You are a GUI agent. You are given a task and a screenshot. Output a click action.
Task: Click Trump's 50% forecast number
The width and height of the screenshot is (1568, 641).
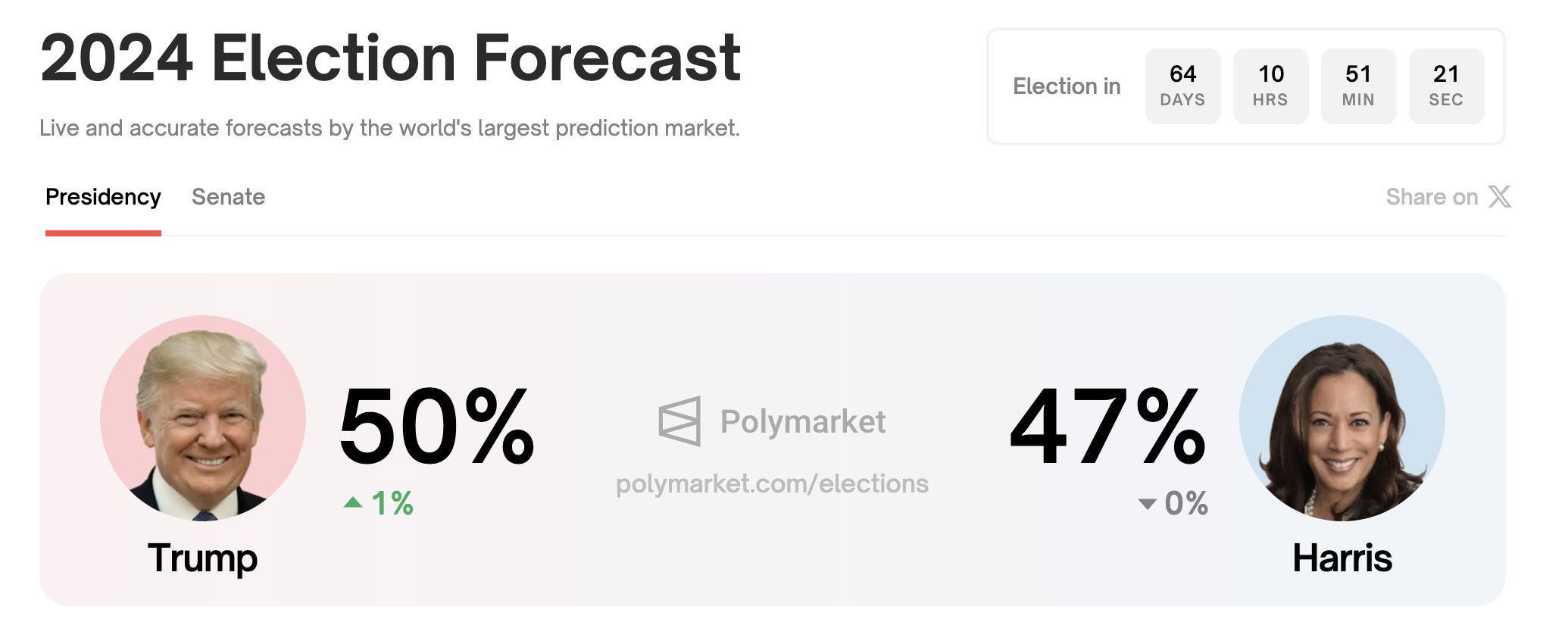[436, 426]
